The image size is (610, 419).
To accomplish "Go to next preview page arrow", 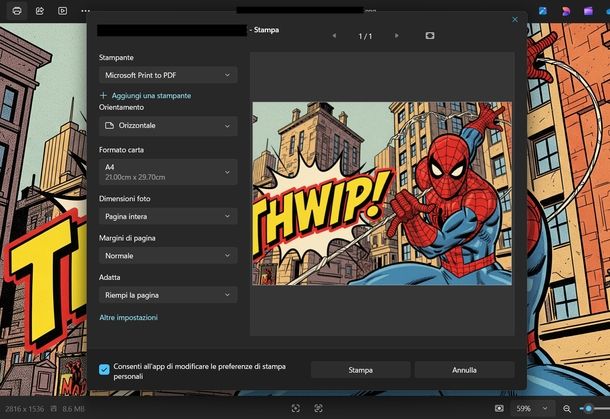I will pos(397,35).
